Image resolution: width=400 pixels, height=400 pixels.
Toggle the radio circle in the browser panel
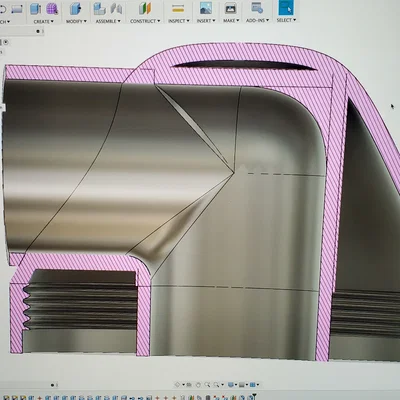click(x=6, y=42)
